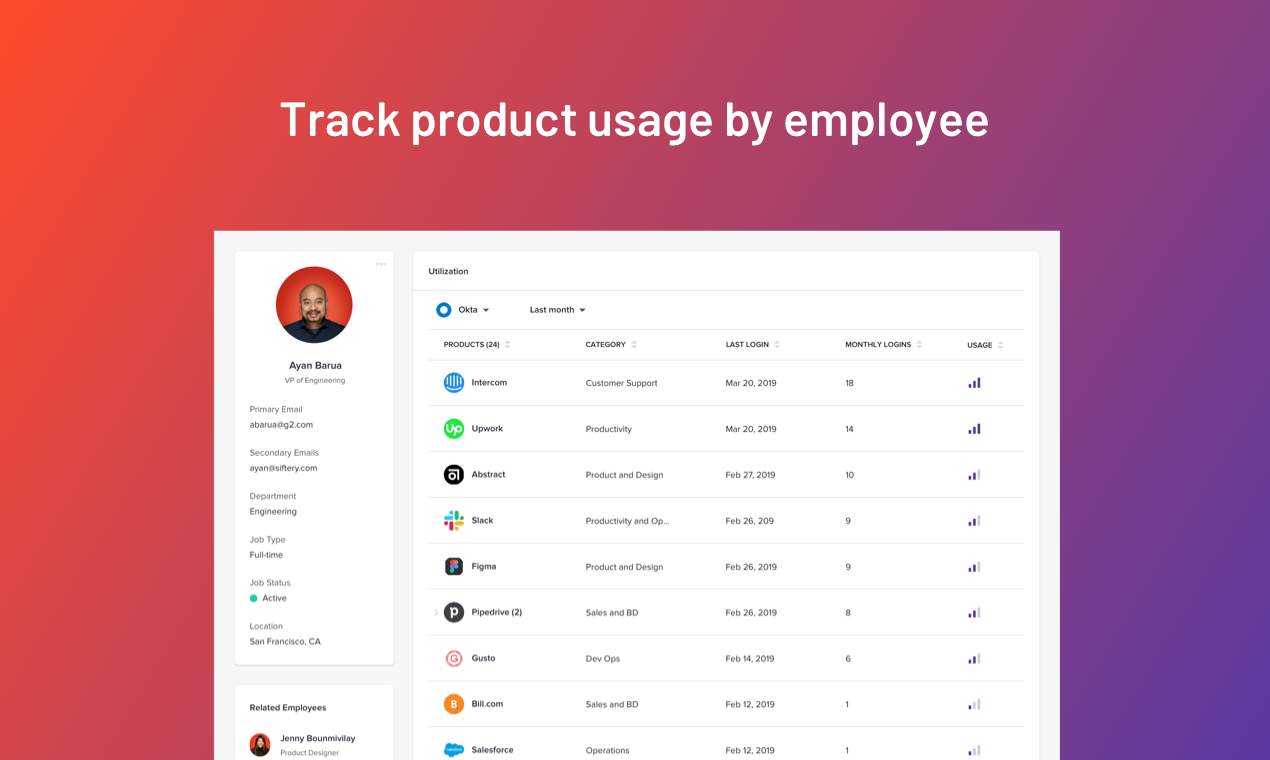Image resolution: width=1270 pixels, height=760 pixels.
Task: Click the Figma app icon
Action: pyautogui.click(x=454, y=567)
